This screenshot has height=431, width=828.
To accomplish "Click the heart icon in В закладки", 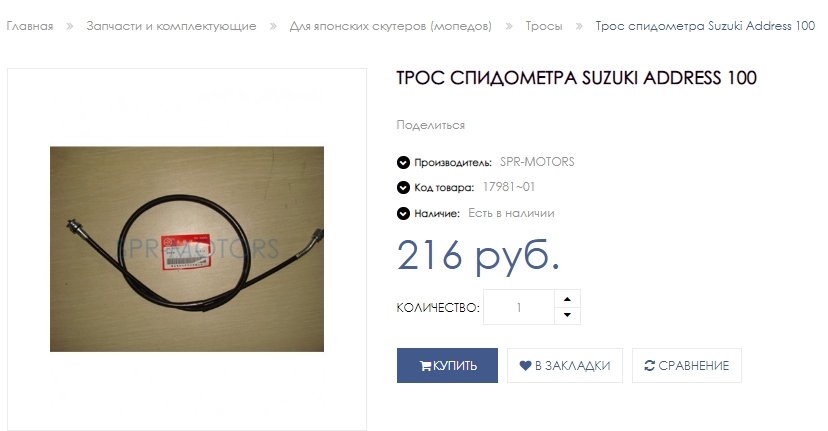I will click(x=525, y=365).
